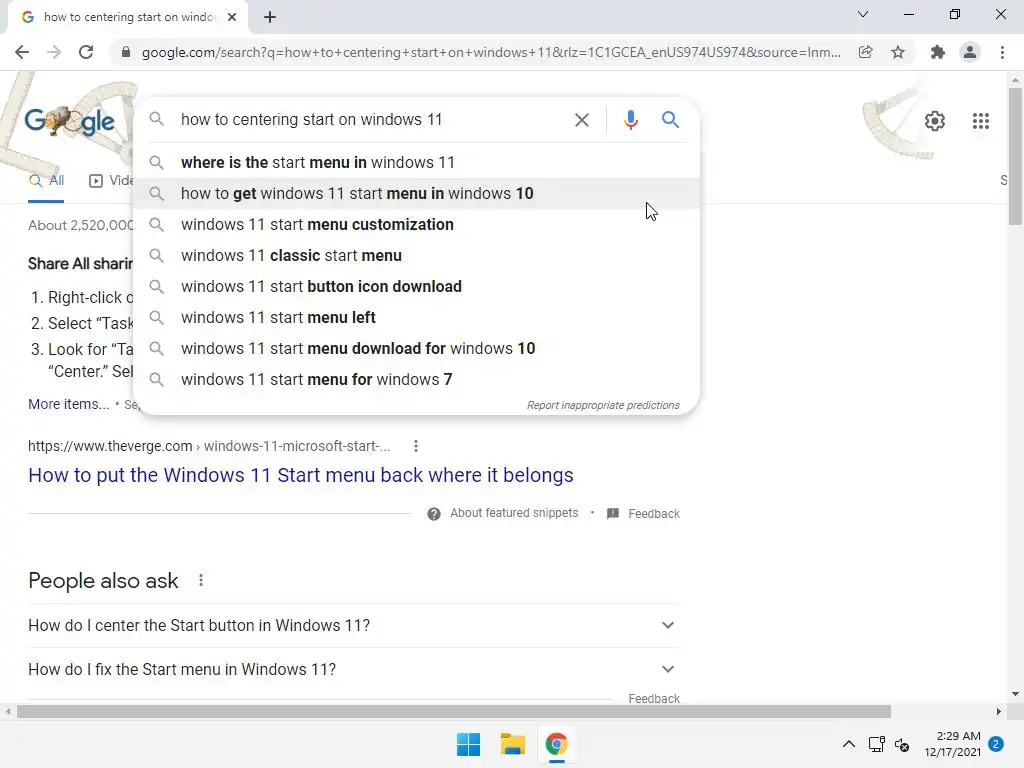Open the Windows Start button on the taskbar
This screenshot has height=768, width=1024.
tap(468, 744)
